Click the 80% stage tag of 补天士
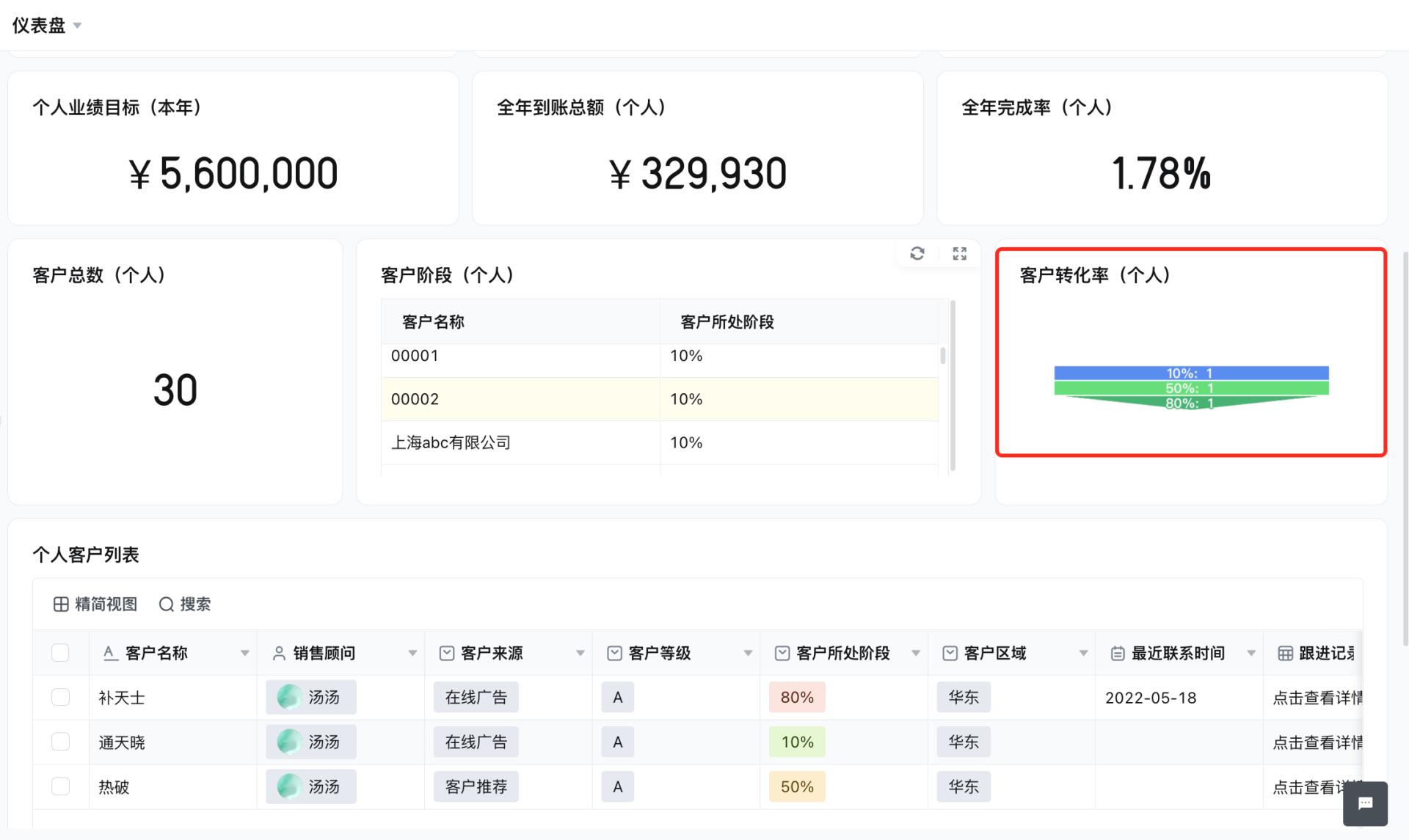The image size is (1409, 840). click(796, 697)
